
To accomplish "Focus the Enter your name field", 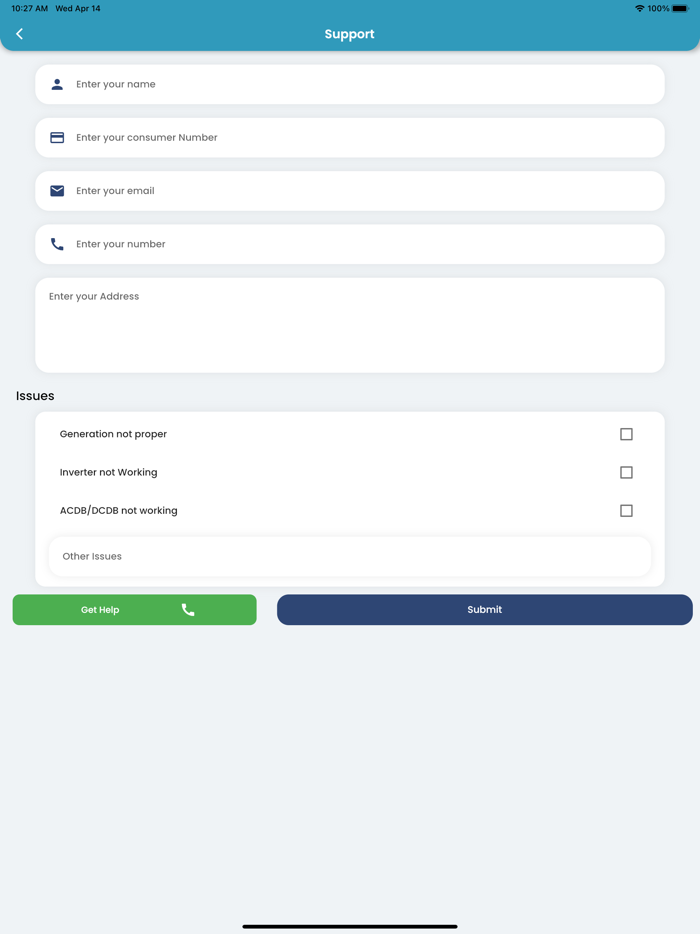I will (360, 85).
